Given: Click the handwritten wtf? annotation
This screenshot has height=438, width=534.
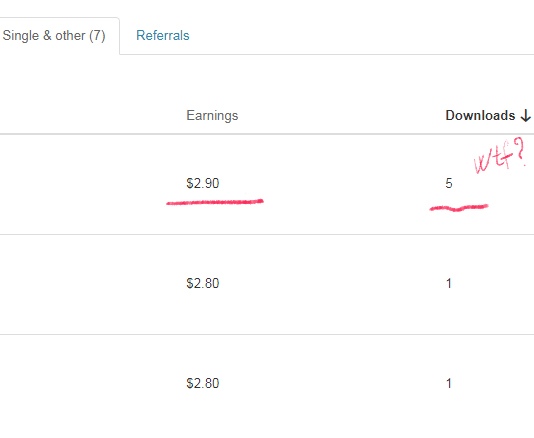Looking at the screenshot, I should (x=500, y=155).
